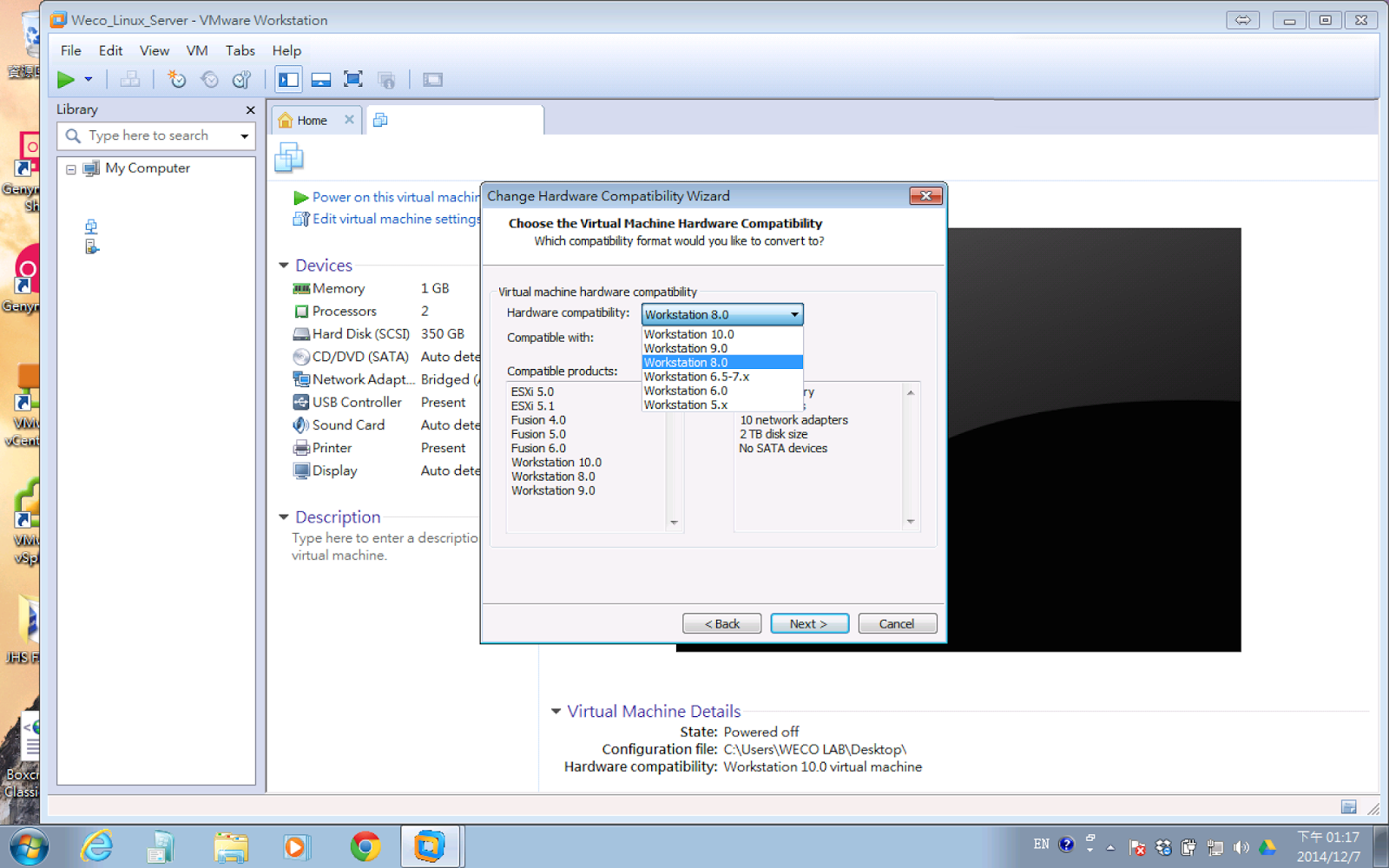The height and width of the screenshot is (868, 1389).
Task: Choose Workstation 6.5-7.x from dropdown list
Action: 722,377
